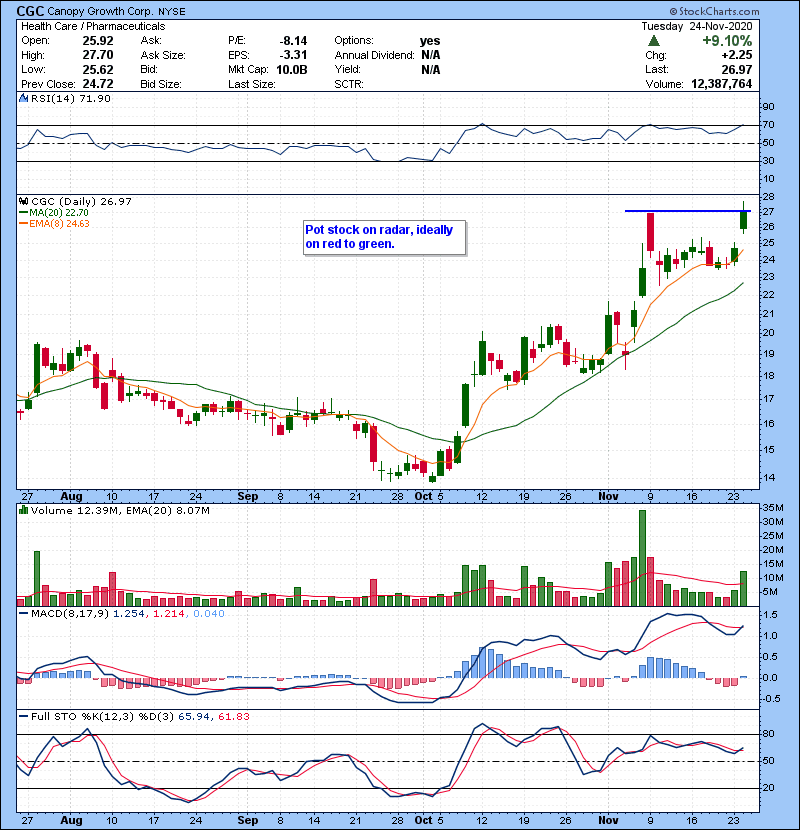Click the 28 price axis label
Screen dimensions: 800x830
pos(768,197)
